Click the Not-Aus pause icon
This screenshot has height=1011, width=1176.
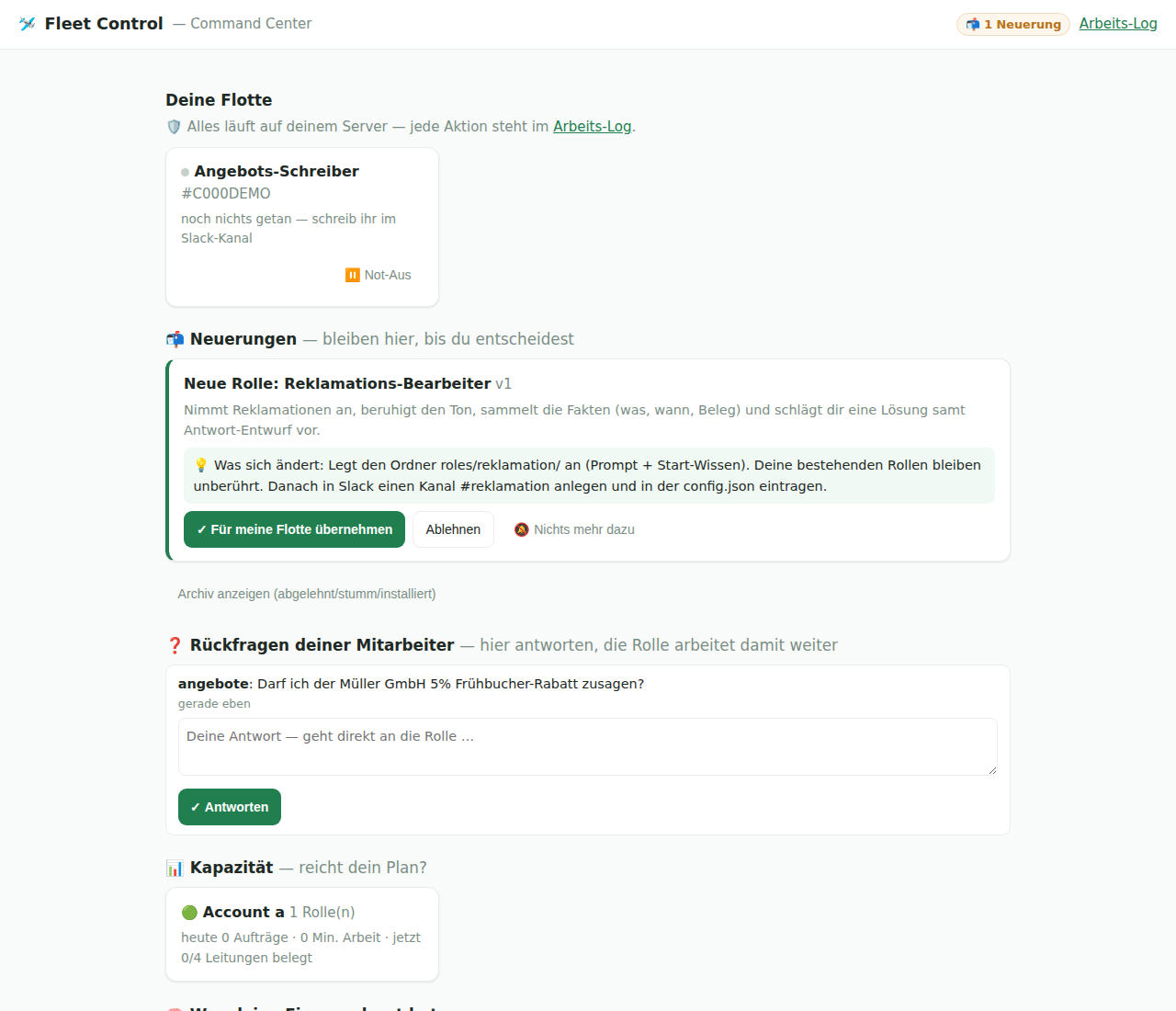tap(353, 275)
